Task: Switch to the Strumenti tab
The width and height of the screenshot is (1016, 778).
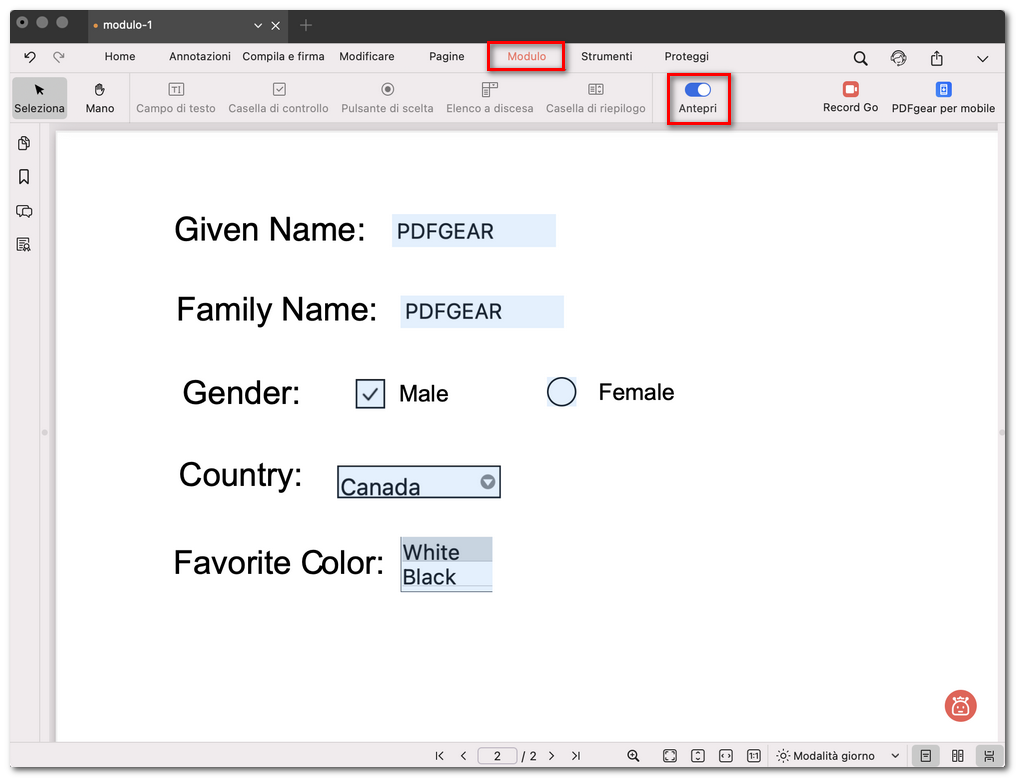Action: 606,57
